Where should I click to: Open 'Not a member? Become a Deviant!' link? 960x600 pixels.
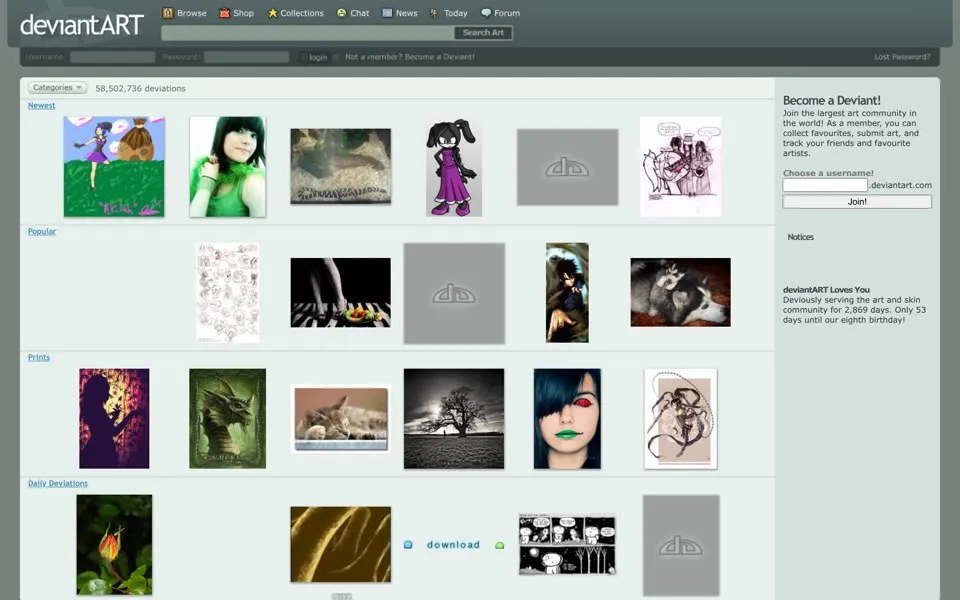pos(410,57)
